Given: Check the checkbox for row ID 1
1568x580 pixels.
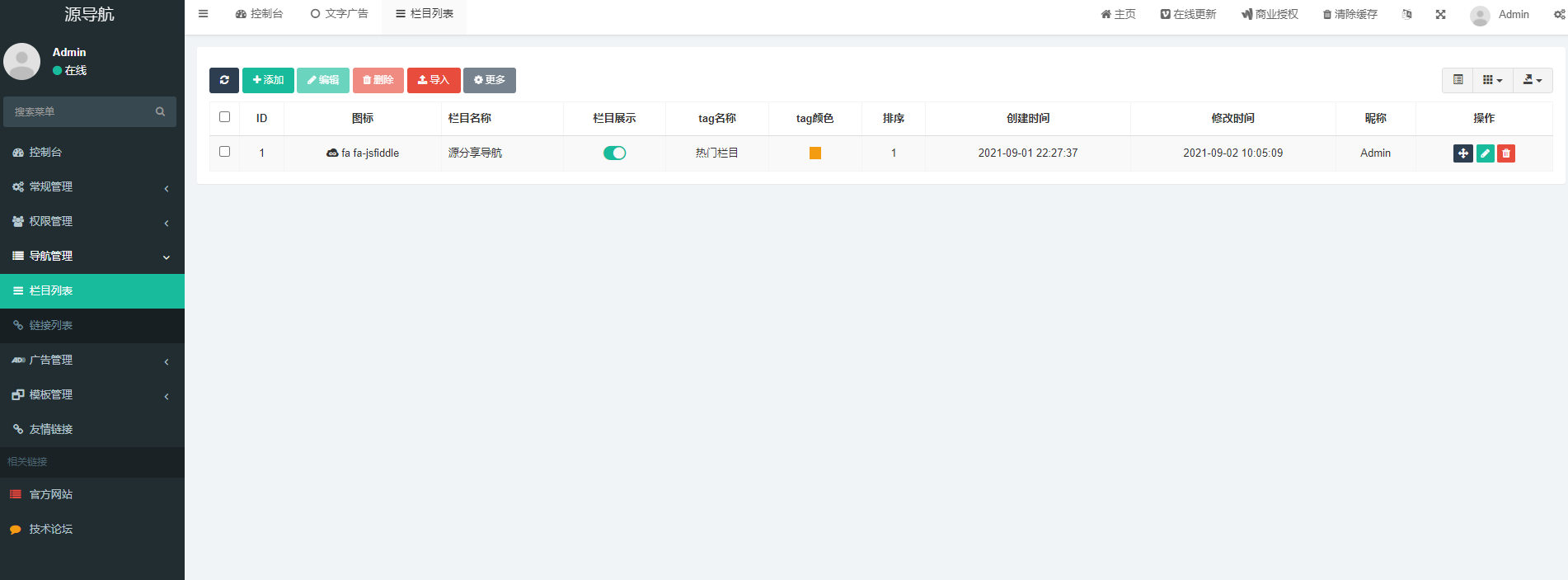Looking at the screenshot, I should (224, 152).
